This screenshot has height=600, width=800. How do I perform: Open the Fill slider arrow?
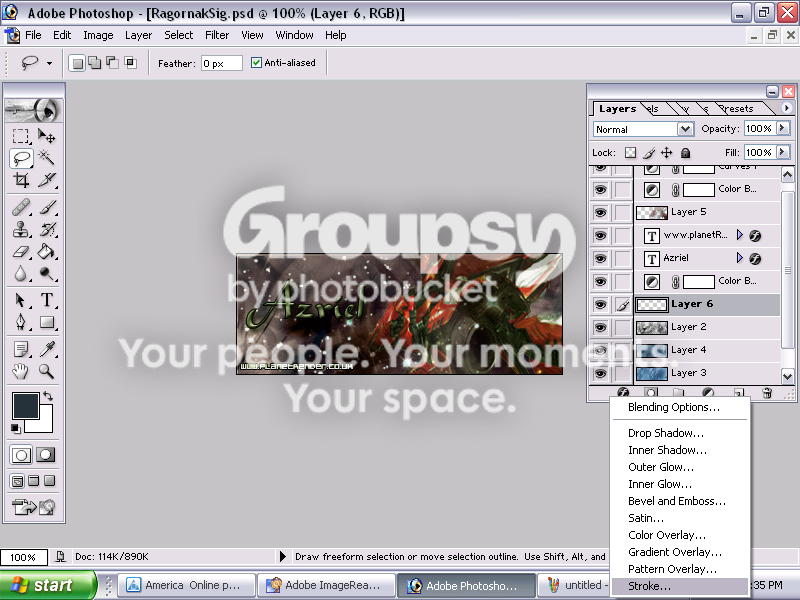pyautogui.click(x=783, y=152)
